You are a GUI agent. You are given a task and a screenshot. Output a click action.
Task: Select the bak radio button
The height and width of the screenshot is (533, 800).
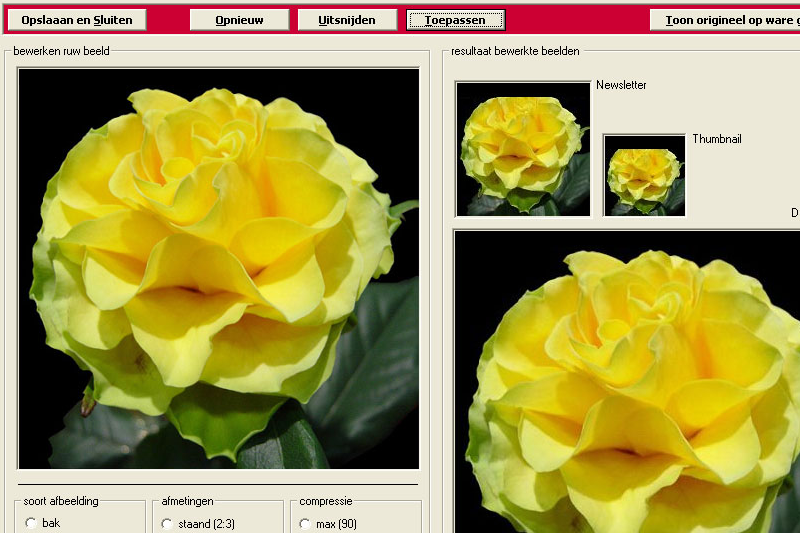[31, 523]
